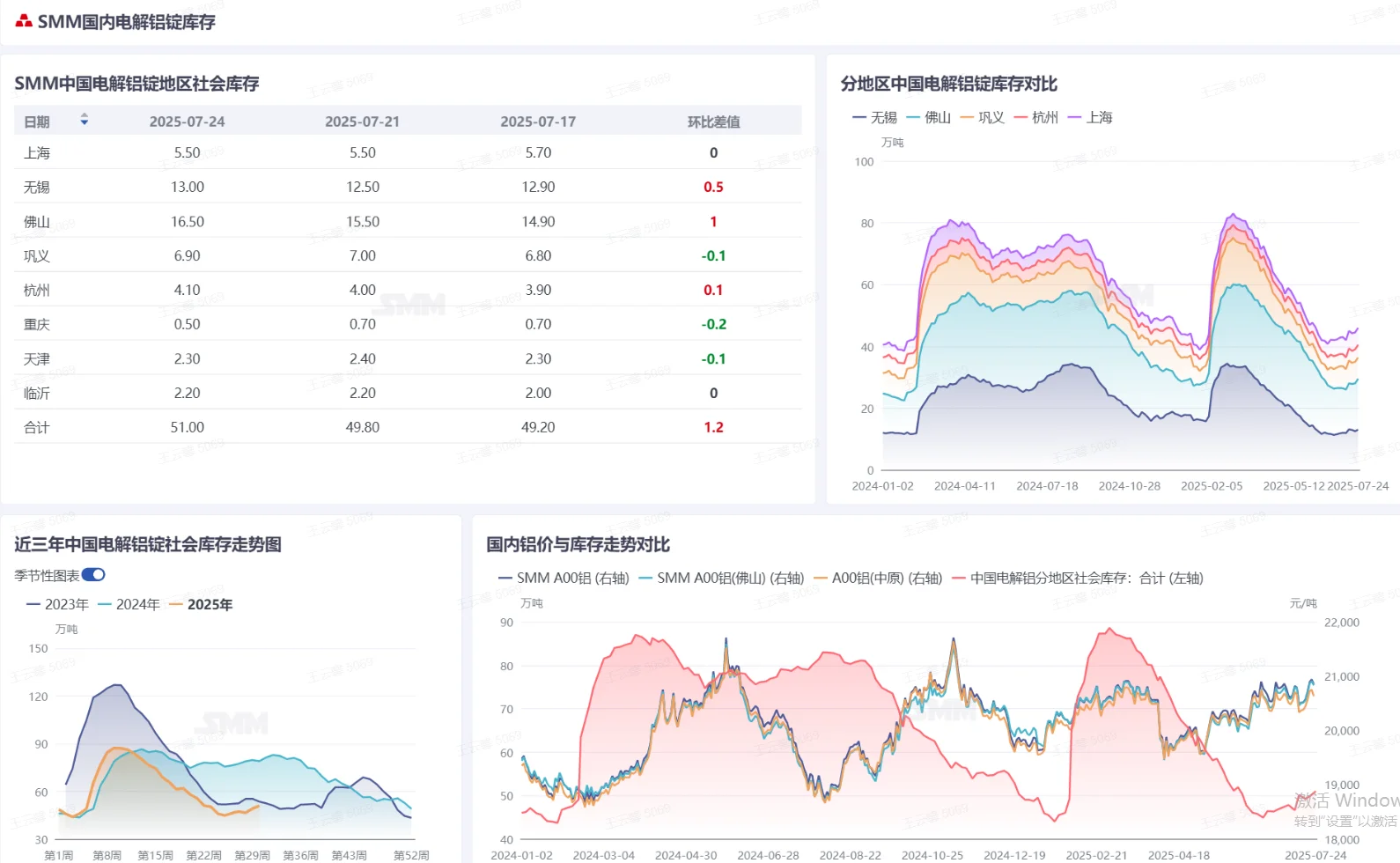The image size is (1400, 863).
Task: Select the 合计 row label
Action: click(x=37, y=427)
